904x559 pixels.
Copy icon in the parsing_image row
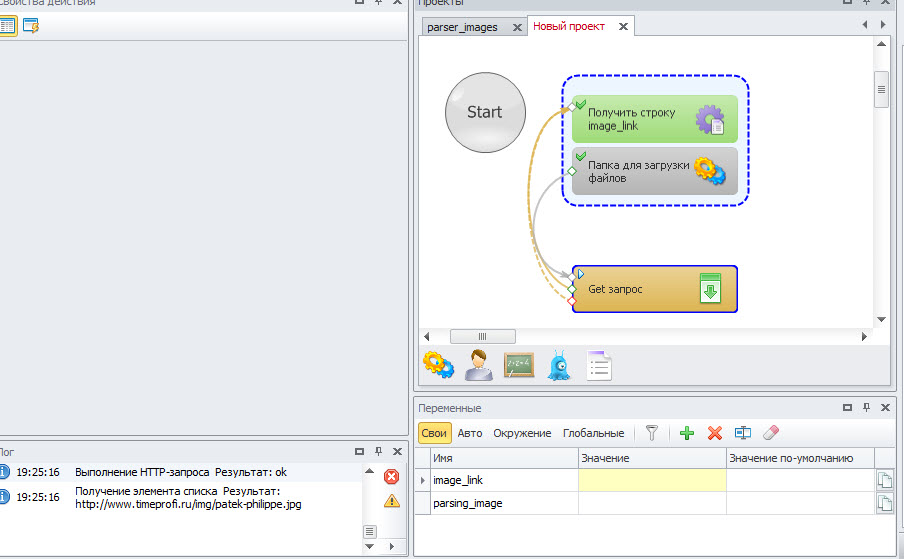884,503
